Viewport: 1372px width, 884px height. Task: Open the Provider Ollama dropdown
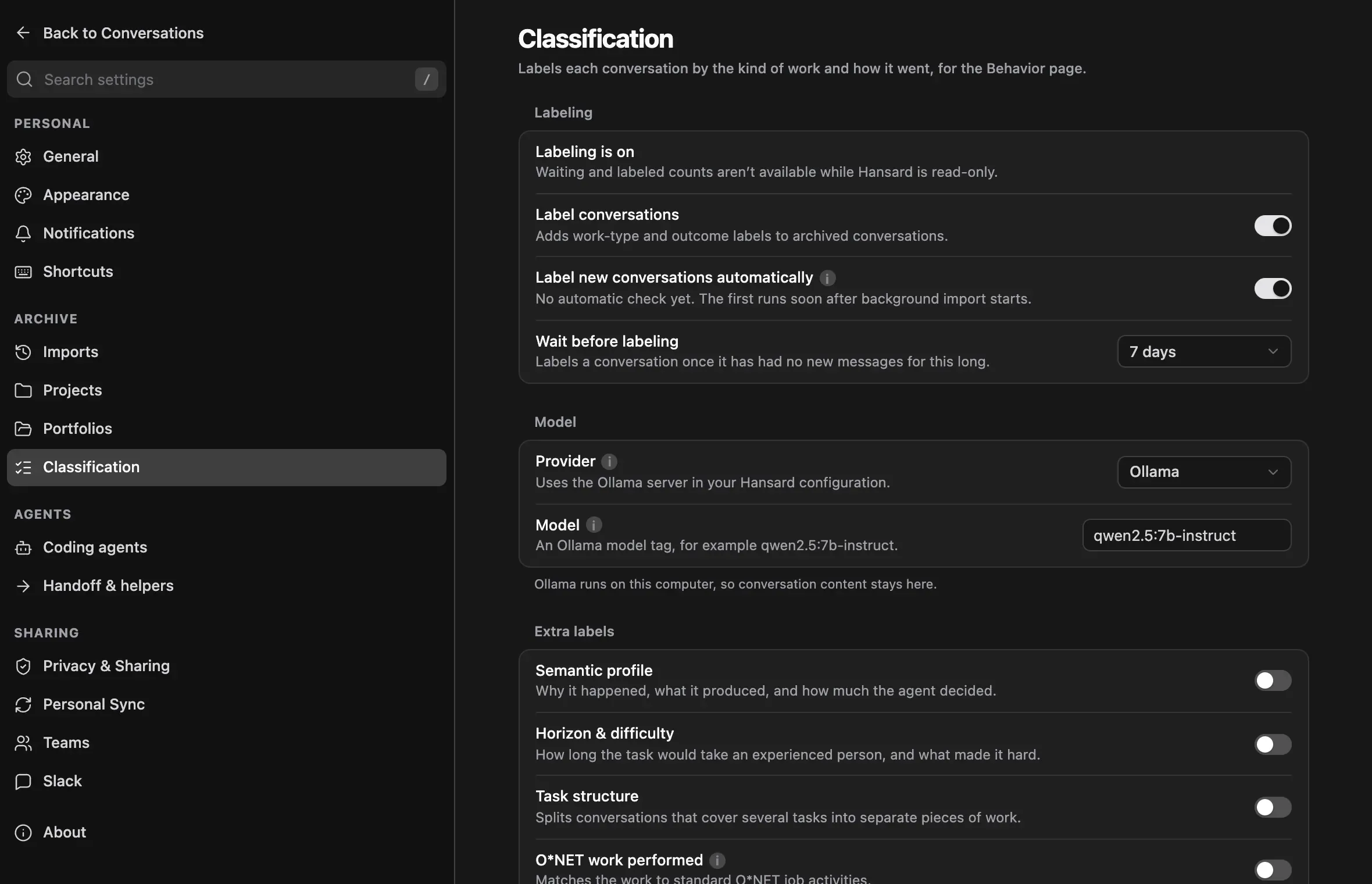(x=1204, y=472)
